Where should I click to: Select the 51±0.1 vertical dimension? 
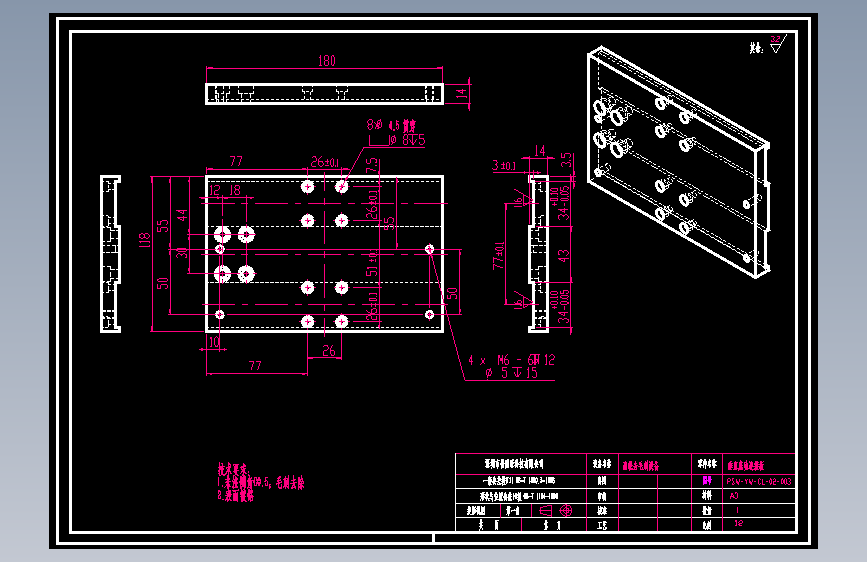(x=372, y=263)
